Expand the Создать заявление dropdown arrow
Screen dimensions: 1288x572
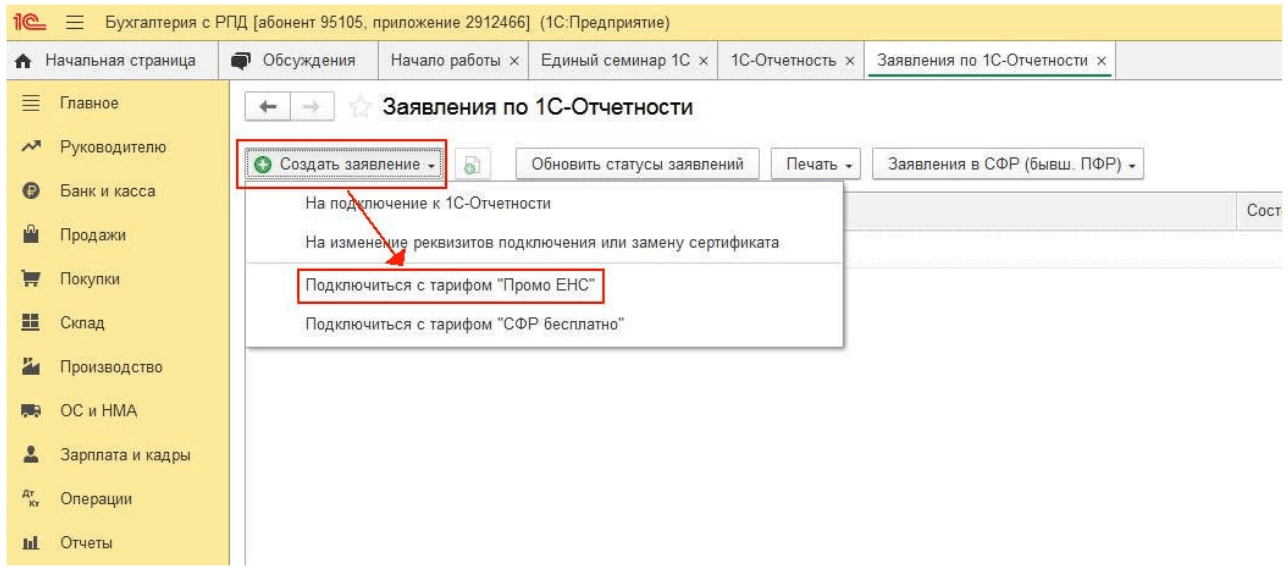[x=430, y=165]
